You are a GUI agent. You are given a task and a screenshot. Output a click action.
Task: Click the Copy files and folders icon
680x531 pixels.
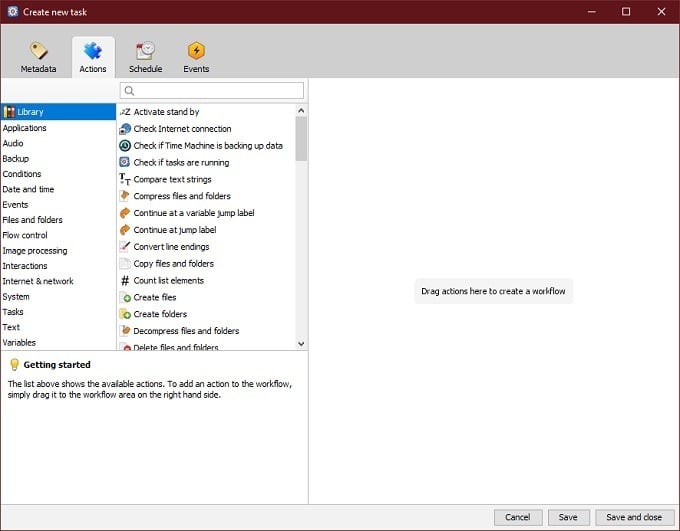click(125, 264)
